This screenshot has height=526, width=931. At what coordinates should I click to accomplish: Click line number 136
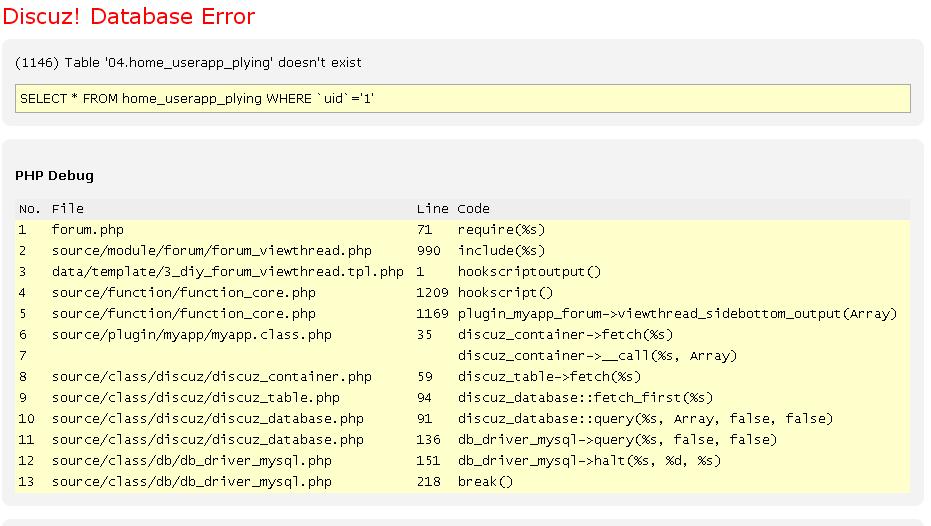[x=429, y=440]
